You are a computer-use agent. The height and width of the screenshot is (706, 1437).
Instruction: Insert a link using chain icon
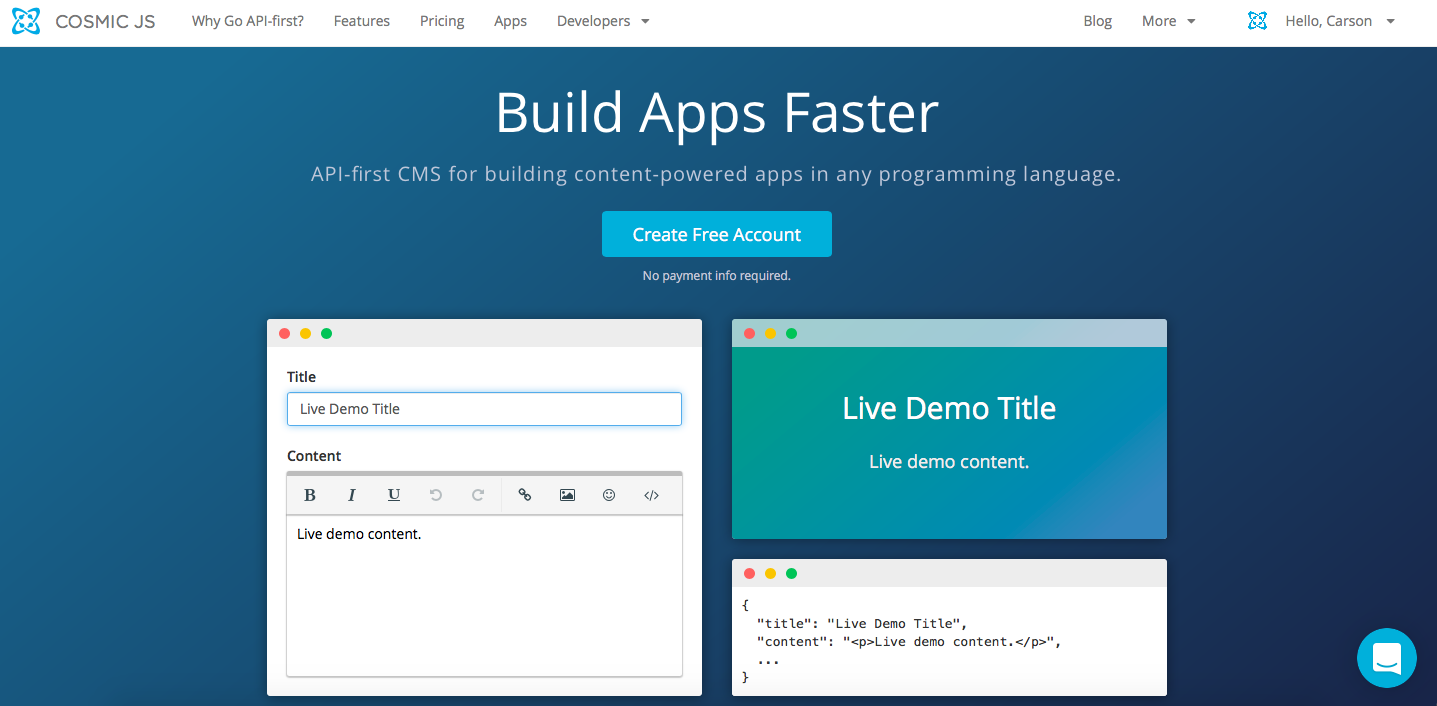tap(525, 495)
